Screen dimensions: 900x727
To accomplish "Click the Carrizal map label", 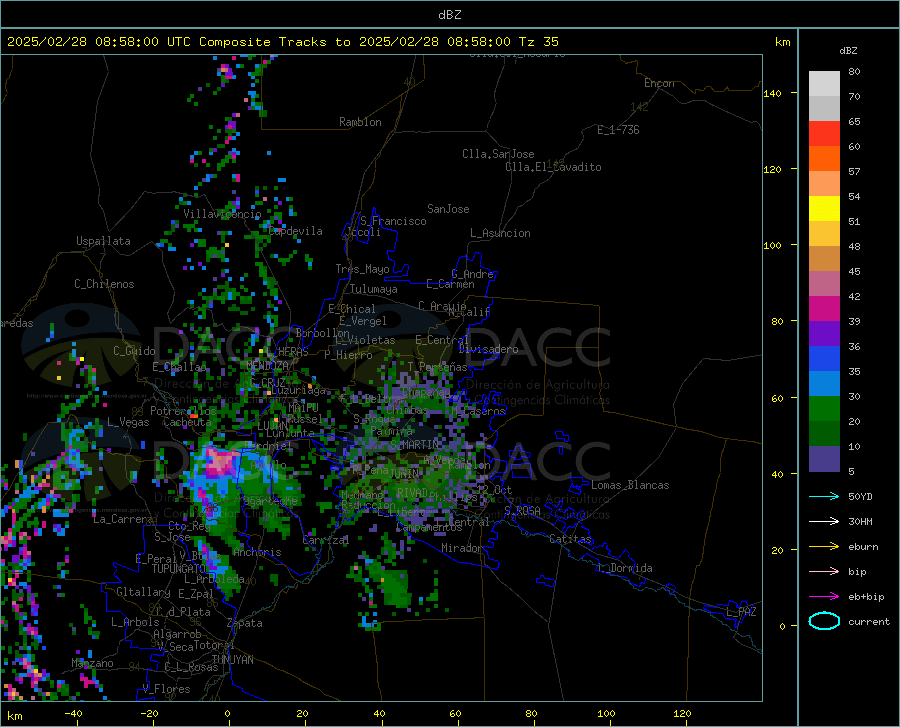I will coord(325,540).
